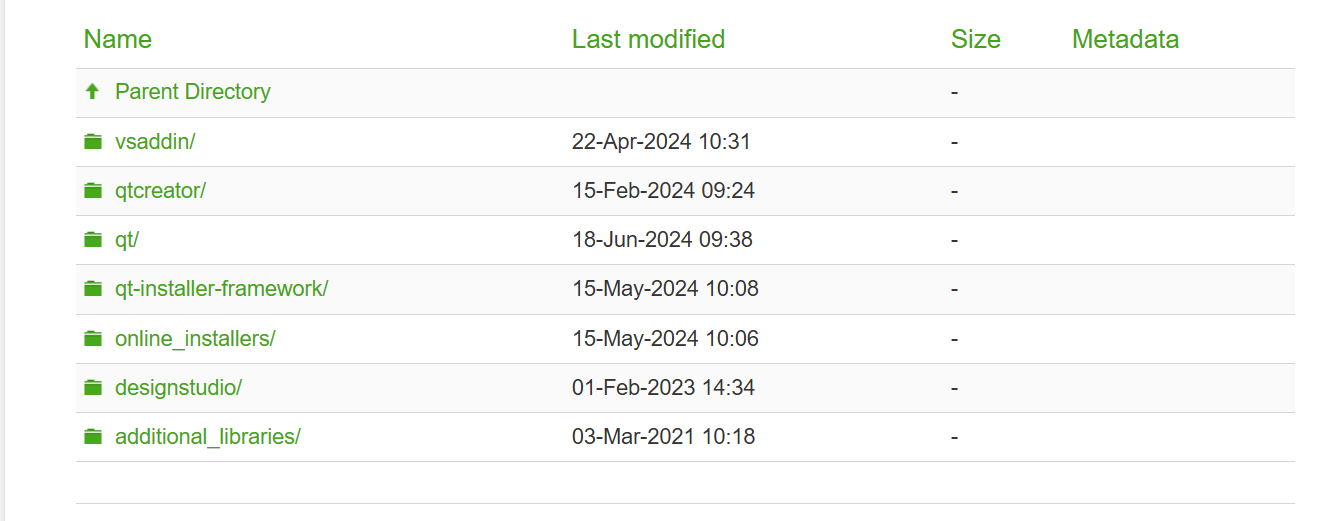Open the qtcreator/ directory link

(160, 191)
